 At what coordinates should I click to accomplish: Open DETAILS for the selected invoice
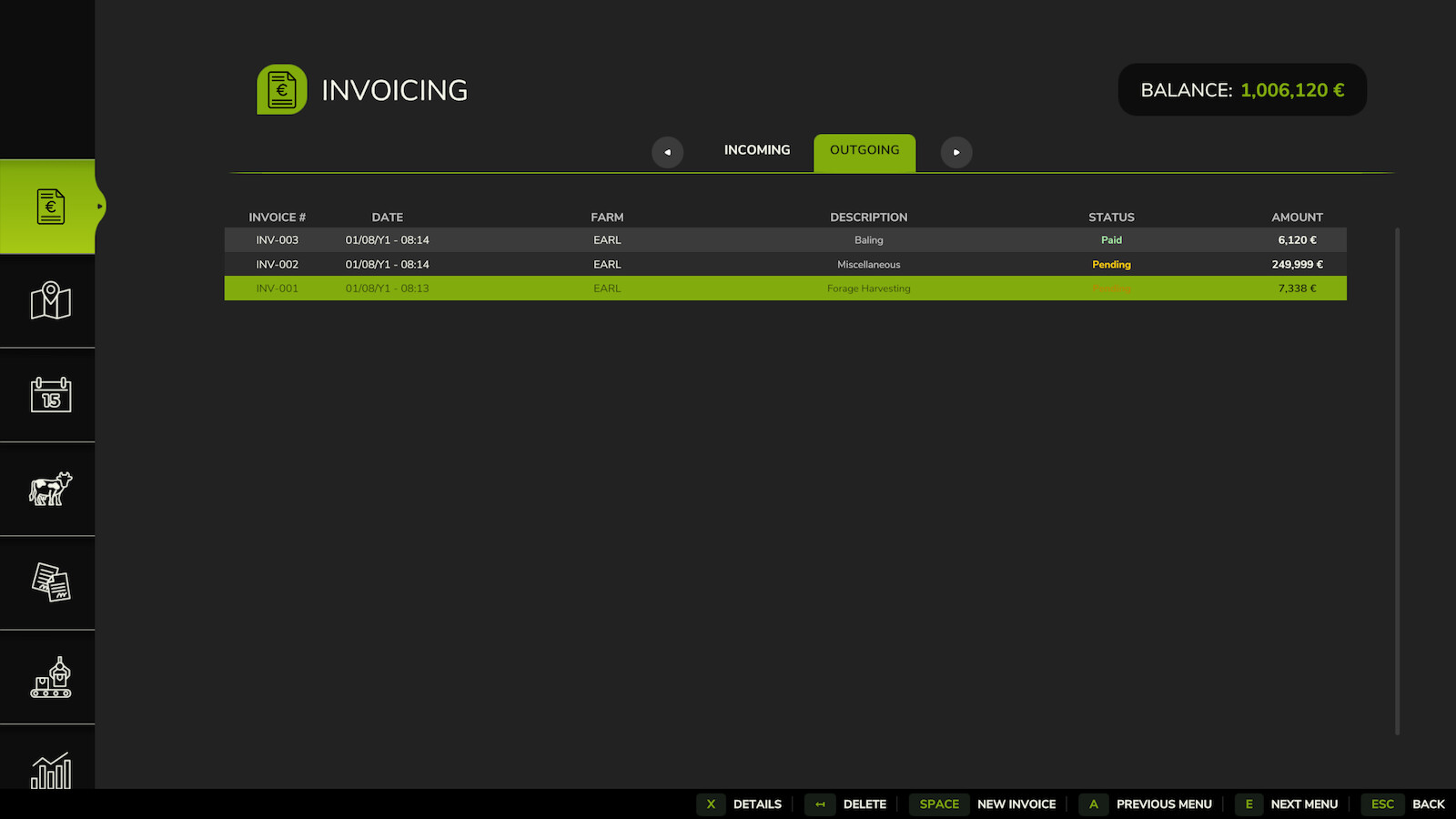(x=757, y=804)
